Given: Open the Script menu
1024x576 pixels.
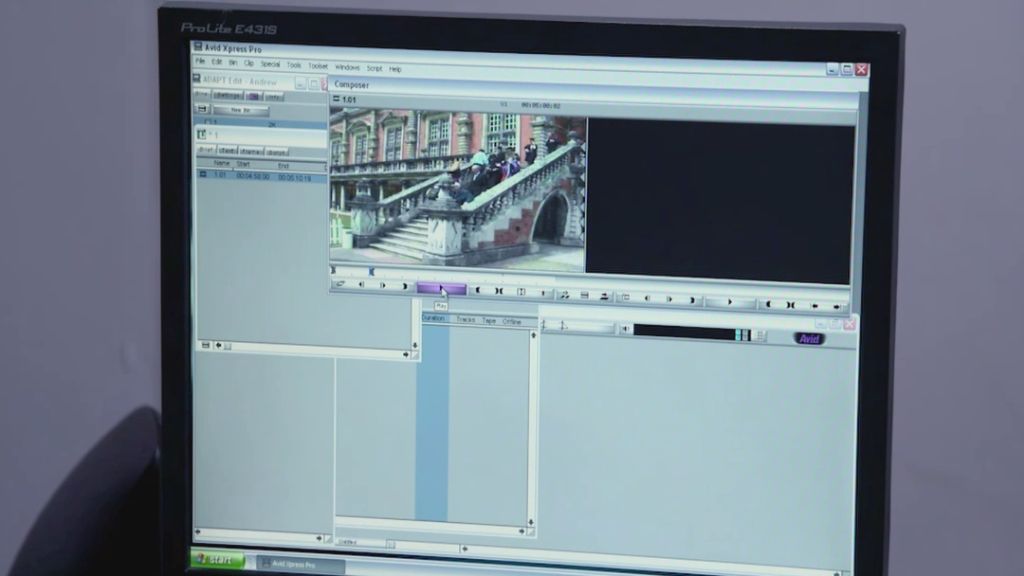Looking at the screenshot, I should coord(374,69).
